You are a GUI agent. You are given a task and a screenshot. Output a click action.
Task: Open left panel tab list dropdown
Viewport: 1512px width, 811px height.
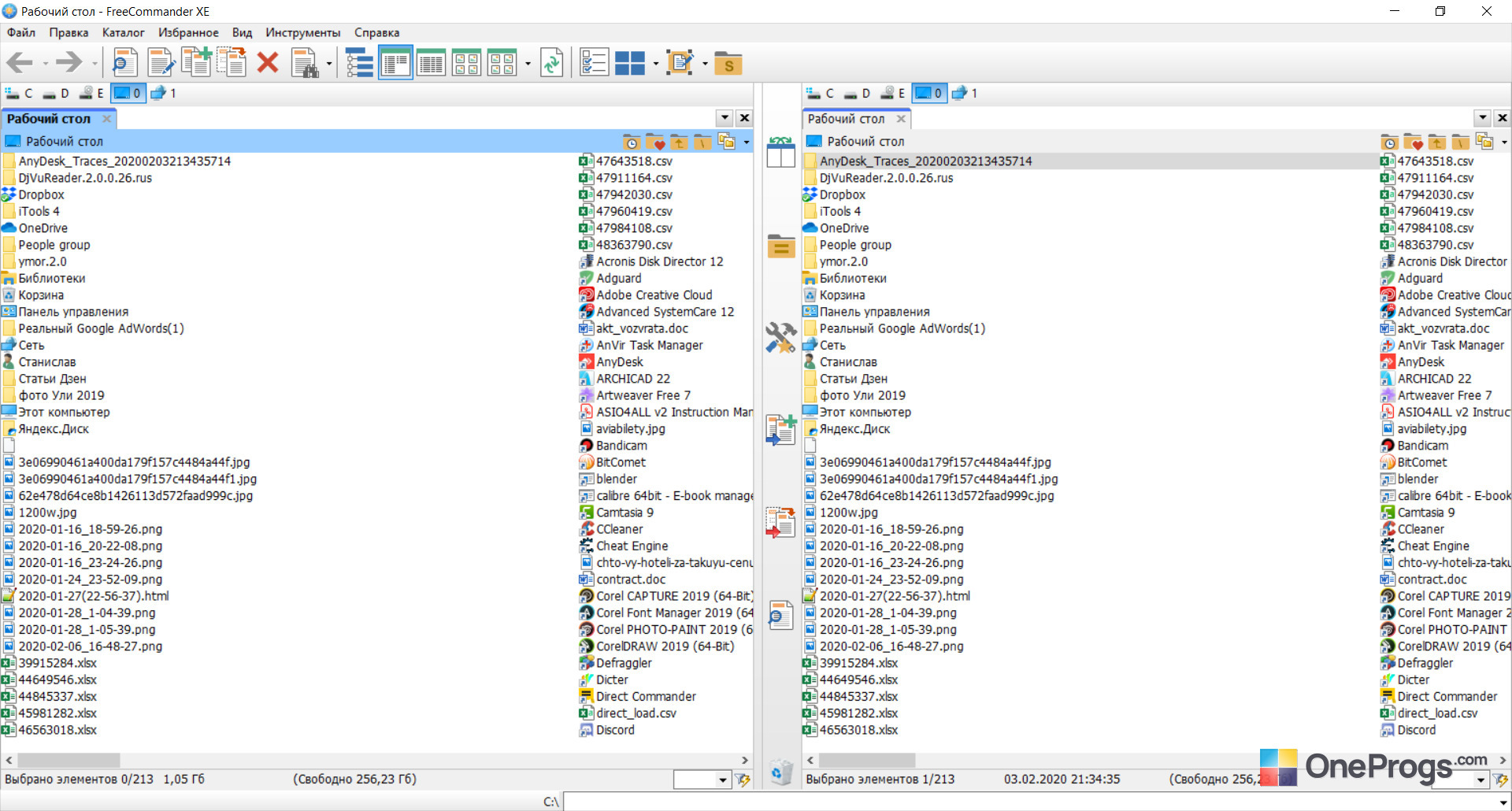pyautogui.click(x=725, y=118)
